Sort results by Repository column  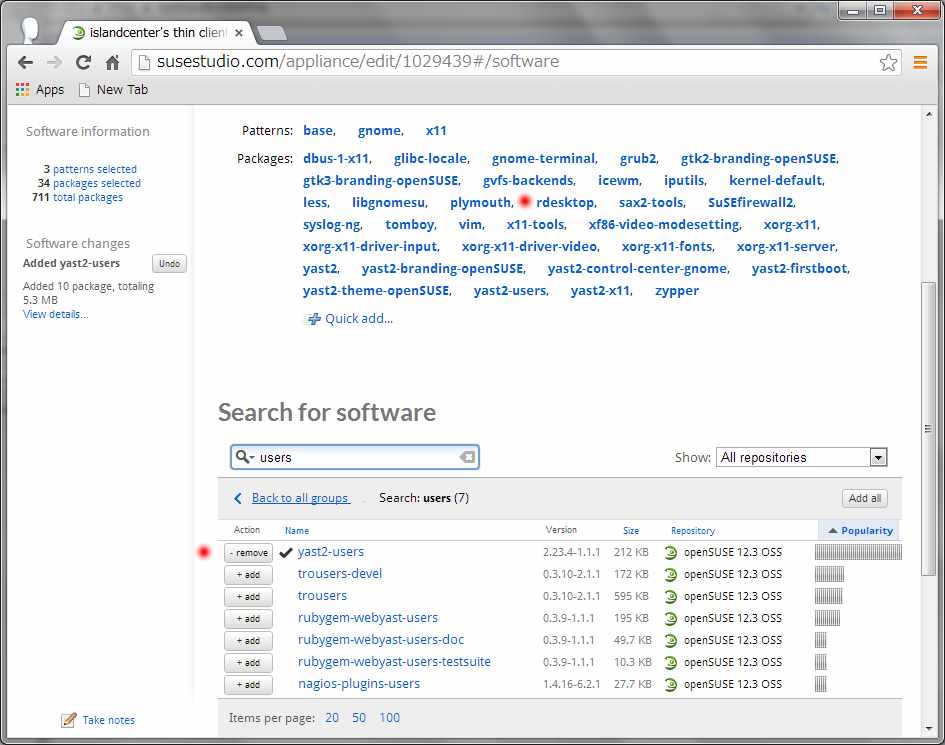click(693, 530)
